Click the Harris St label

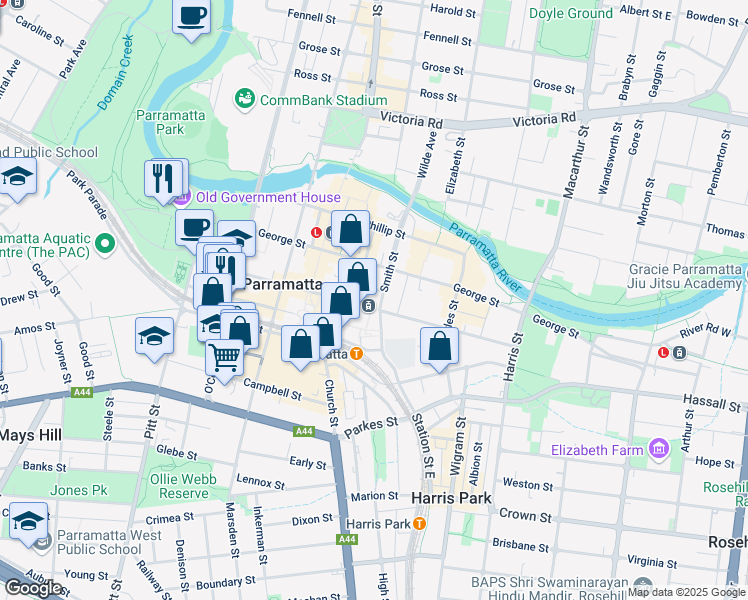click(x=513, y=357)
